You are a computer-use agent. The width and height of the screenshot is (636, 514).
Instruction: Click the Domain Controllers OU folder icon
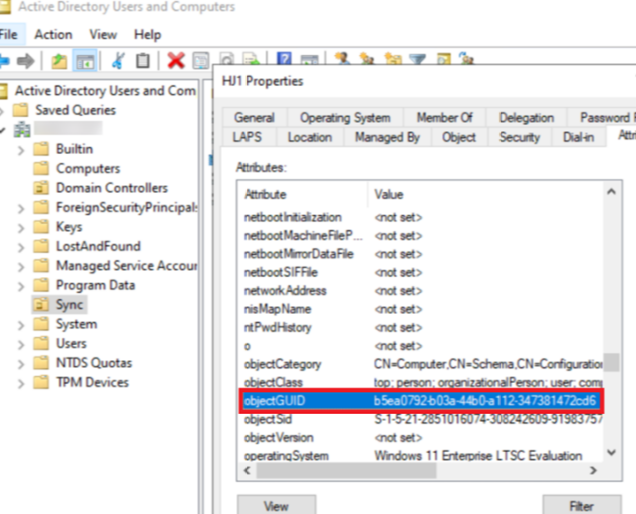[41, 188]
